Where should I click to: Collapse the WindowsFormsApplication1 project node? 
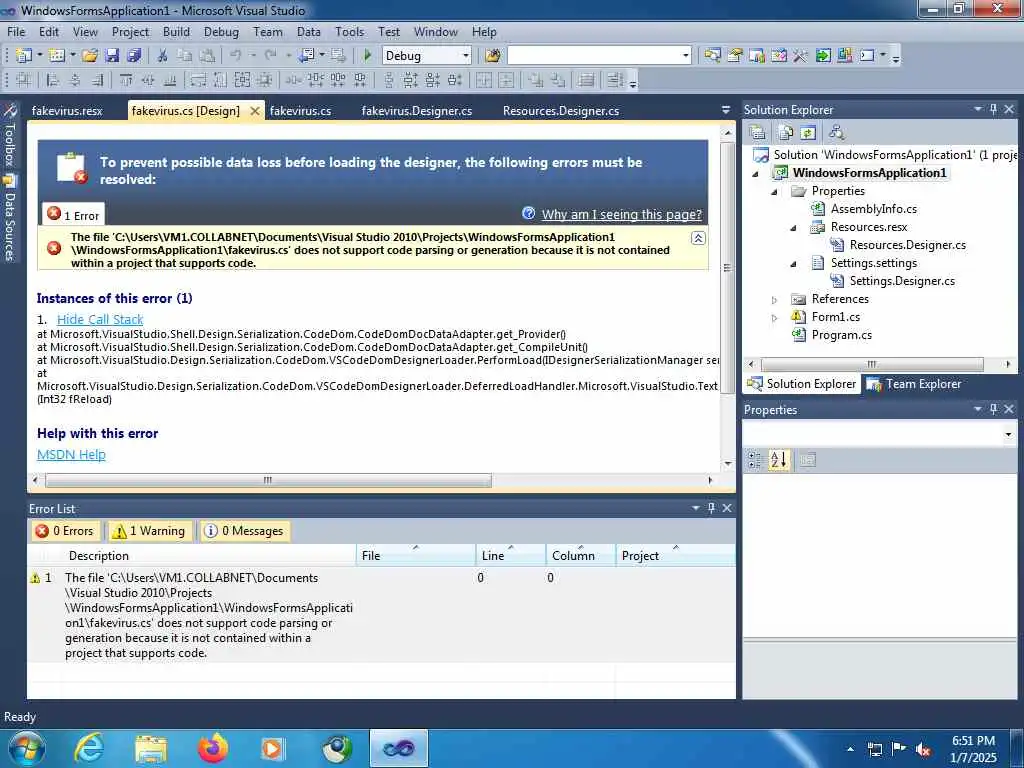click(x=756, y=174)
